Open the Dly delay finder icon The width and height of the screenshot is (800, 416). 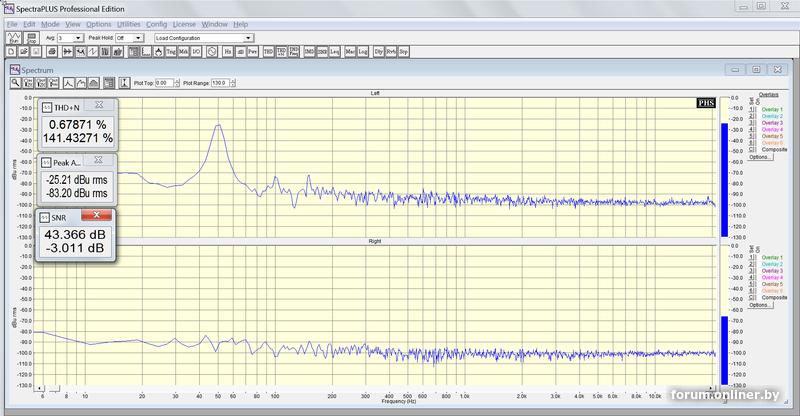(x=379, y=52)
